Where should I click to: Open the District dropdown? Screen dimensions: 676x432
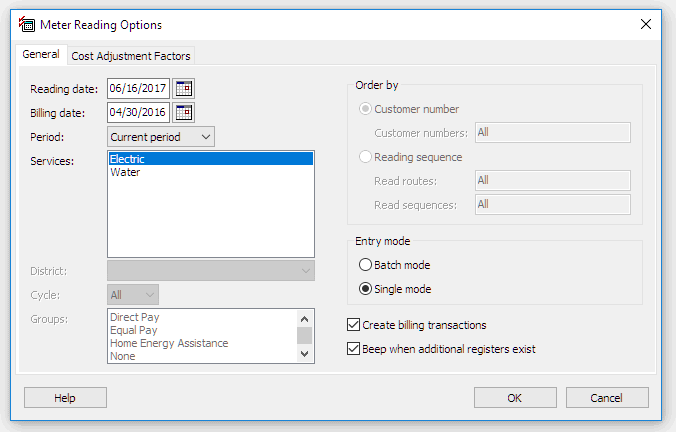point(211,271)
